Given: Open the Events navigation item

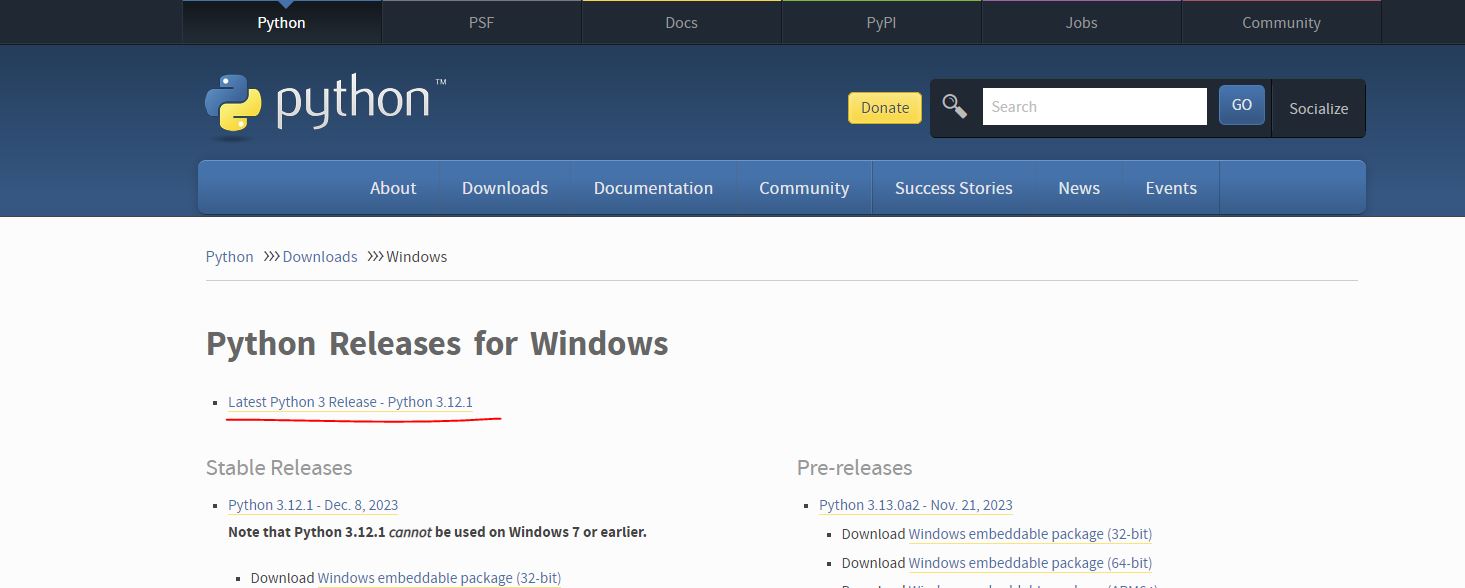Looking at the screenshot, I should coord(1171,188).
